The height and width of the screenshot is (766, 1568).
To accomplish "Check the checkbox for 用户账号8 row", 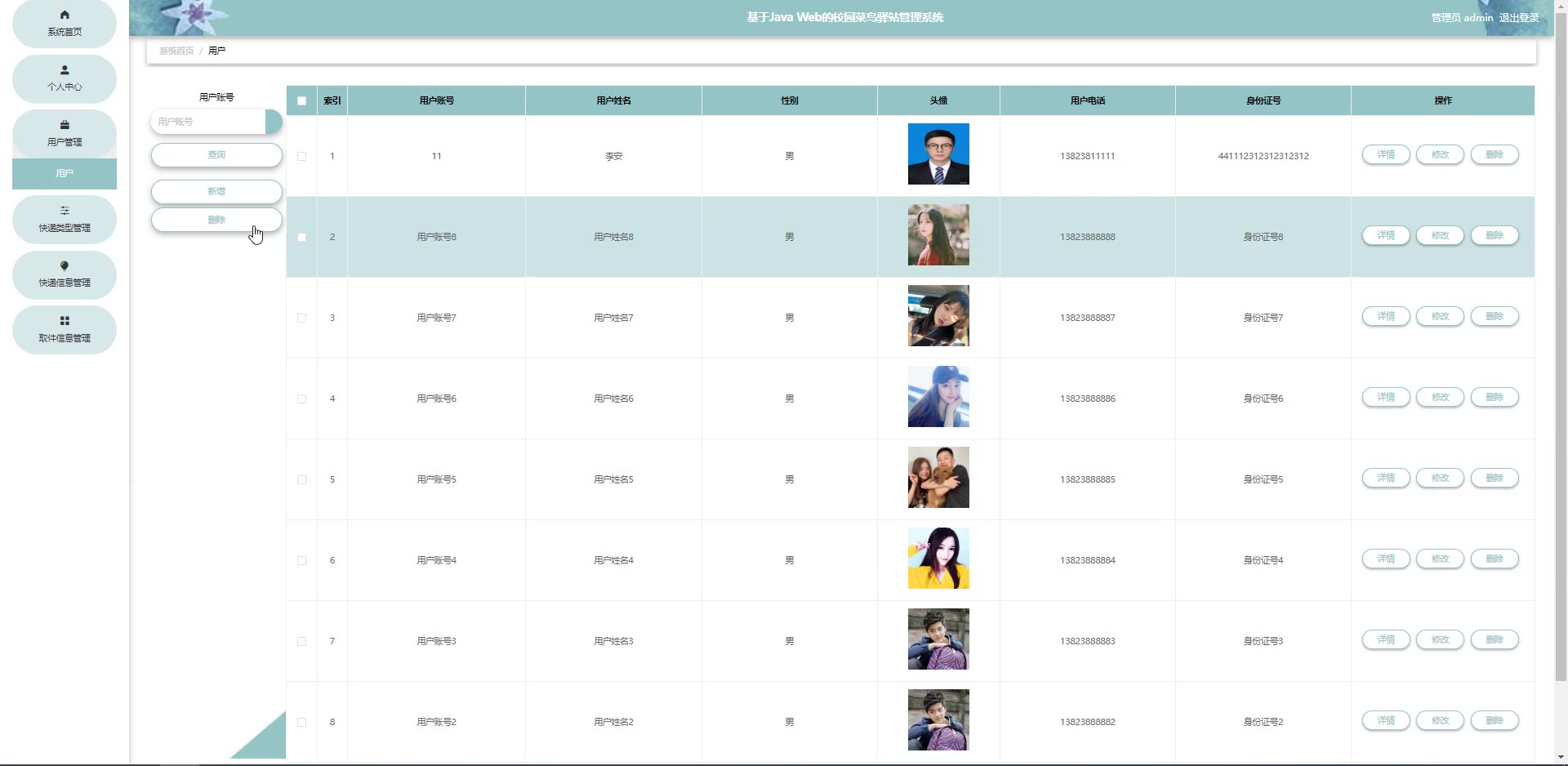I will coord(302,237).
